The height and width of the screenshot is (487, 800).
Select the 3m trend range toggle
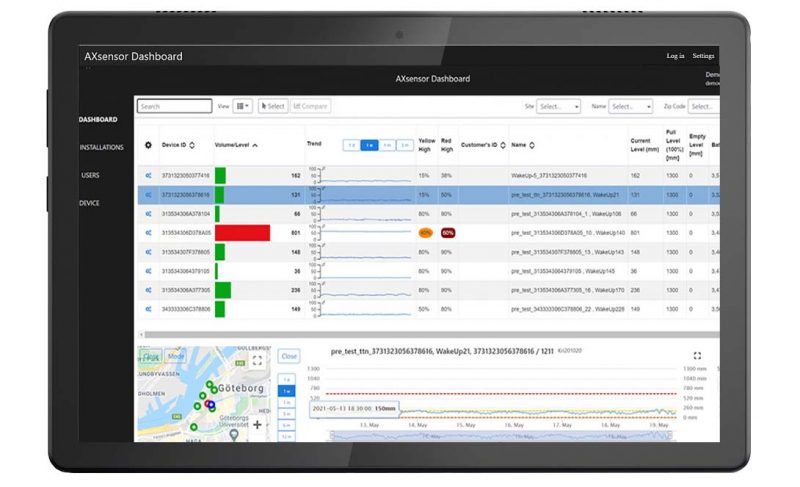[x=405, y=145]
